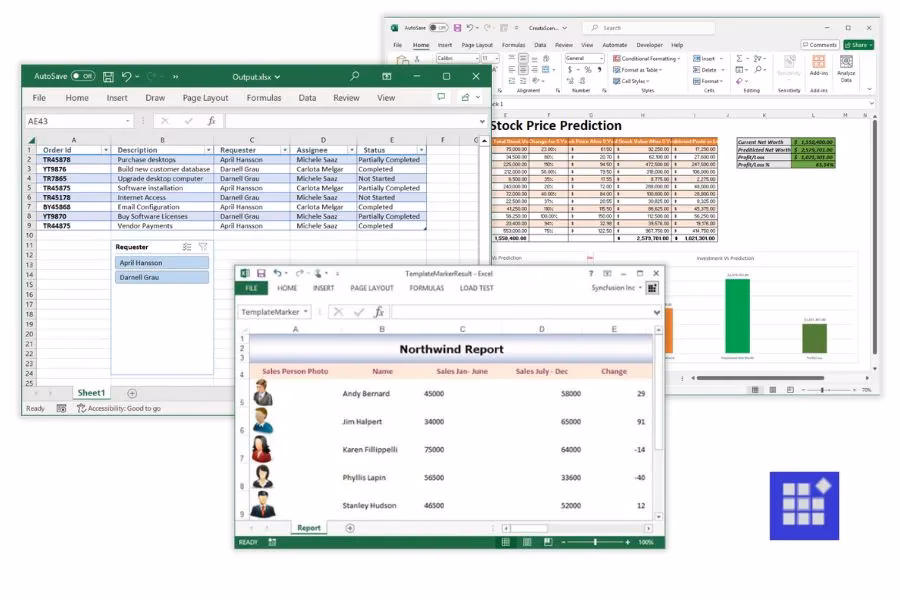Click the Save icon in TemplateMarkerResult window

tap(262, 272)
